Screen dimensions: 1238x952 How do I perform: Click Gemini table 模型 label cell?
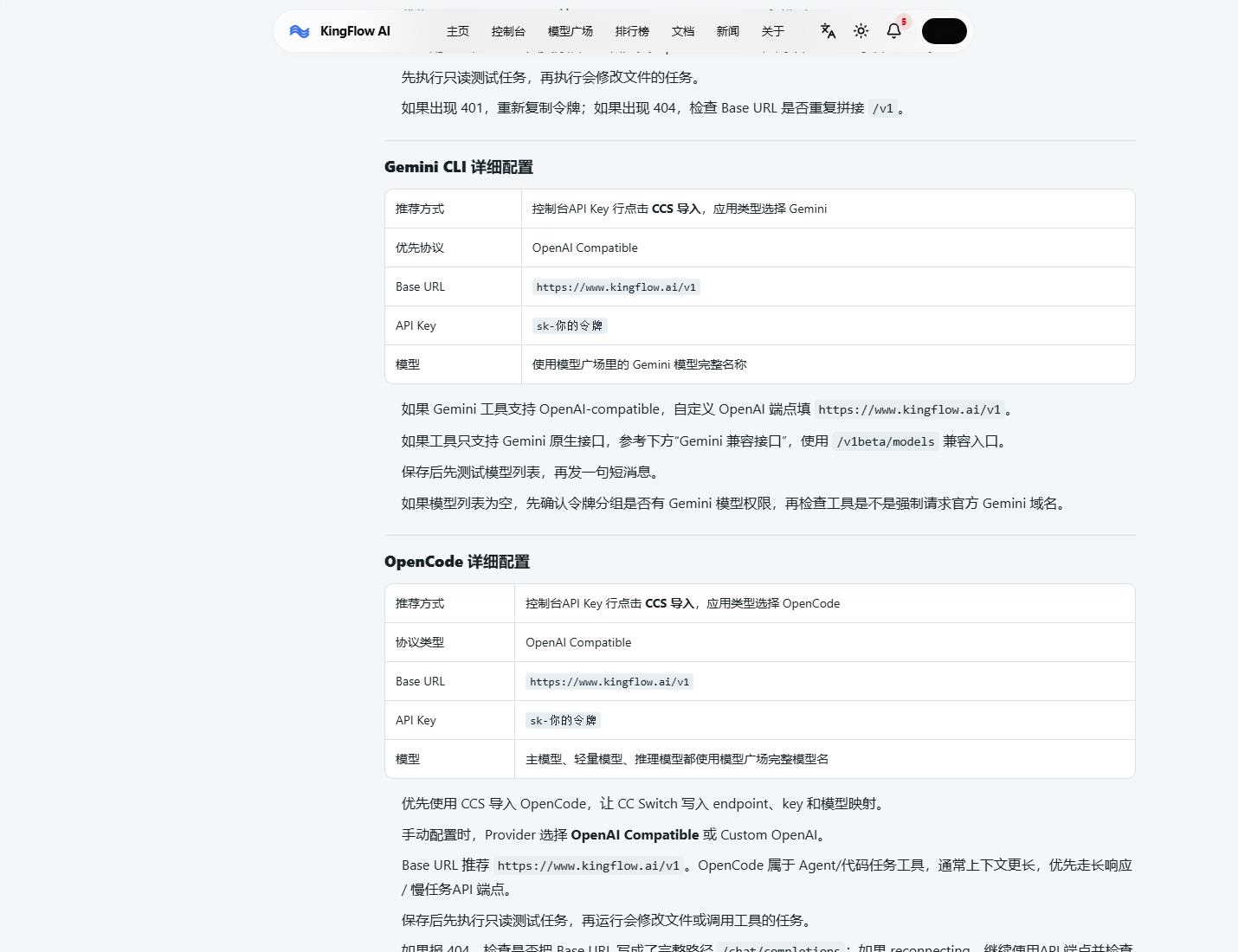[454, 364]
